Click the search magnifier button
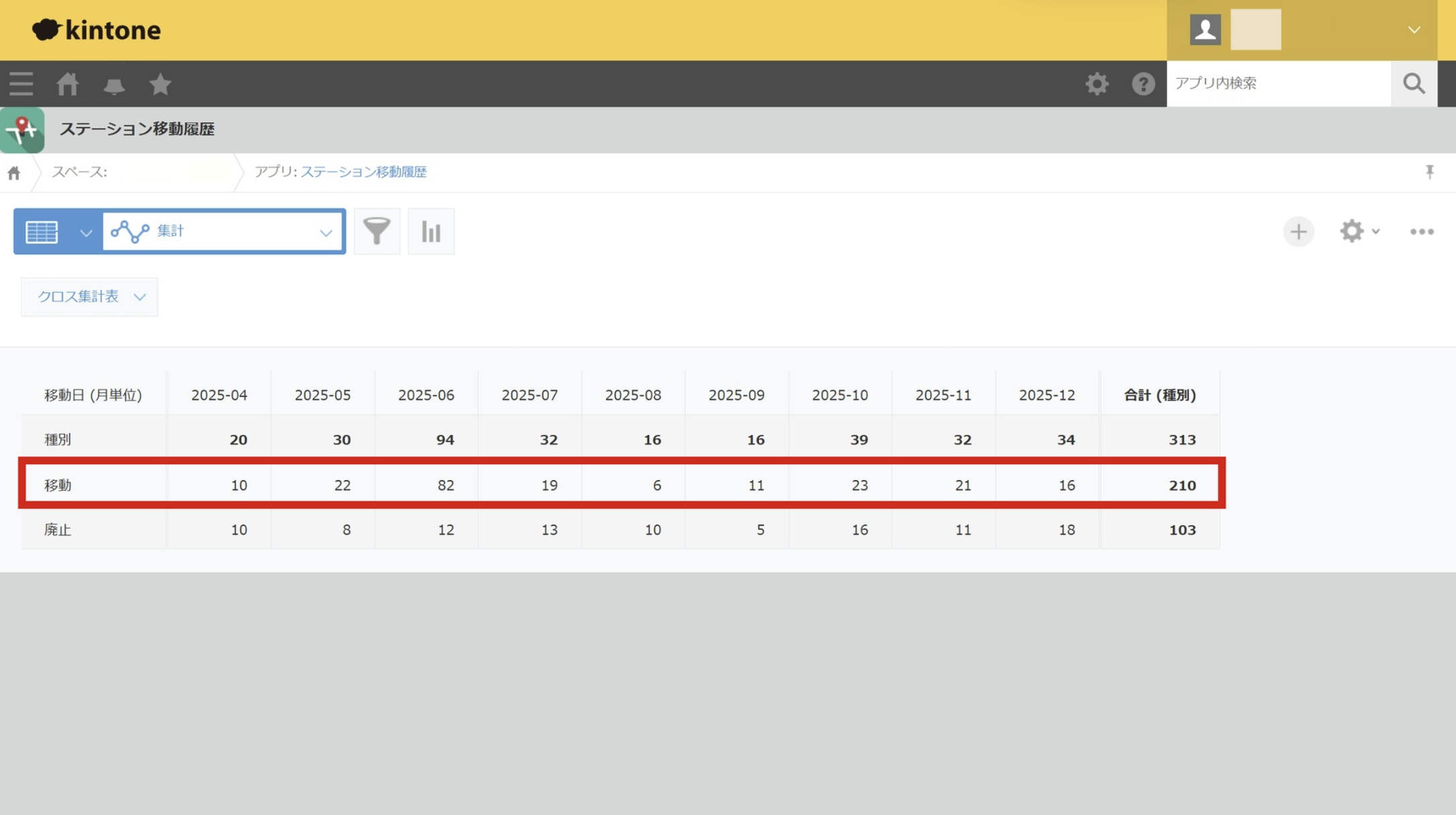This screenshot has width=1456, height=815. pos(1414,83)
